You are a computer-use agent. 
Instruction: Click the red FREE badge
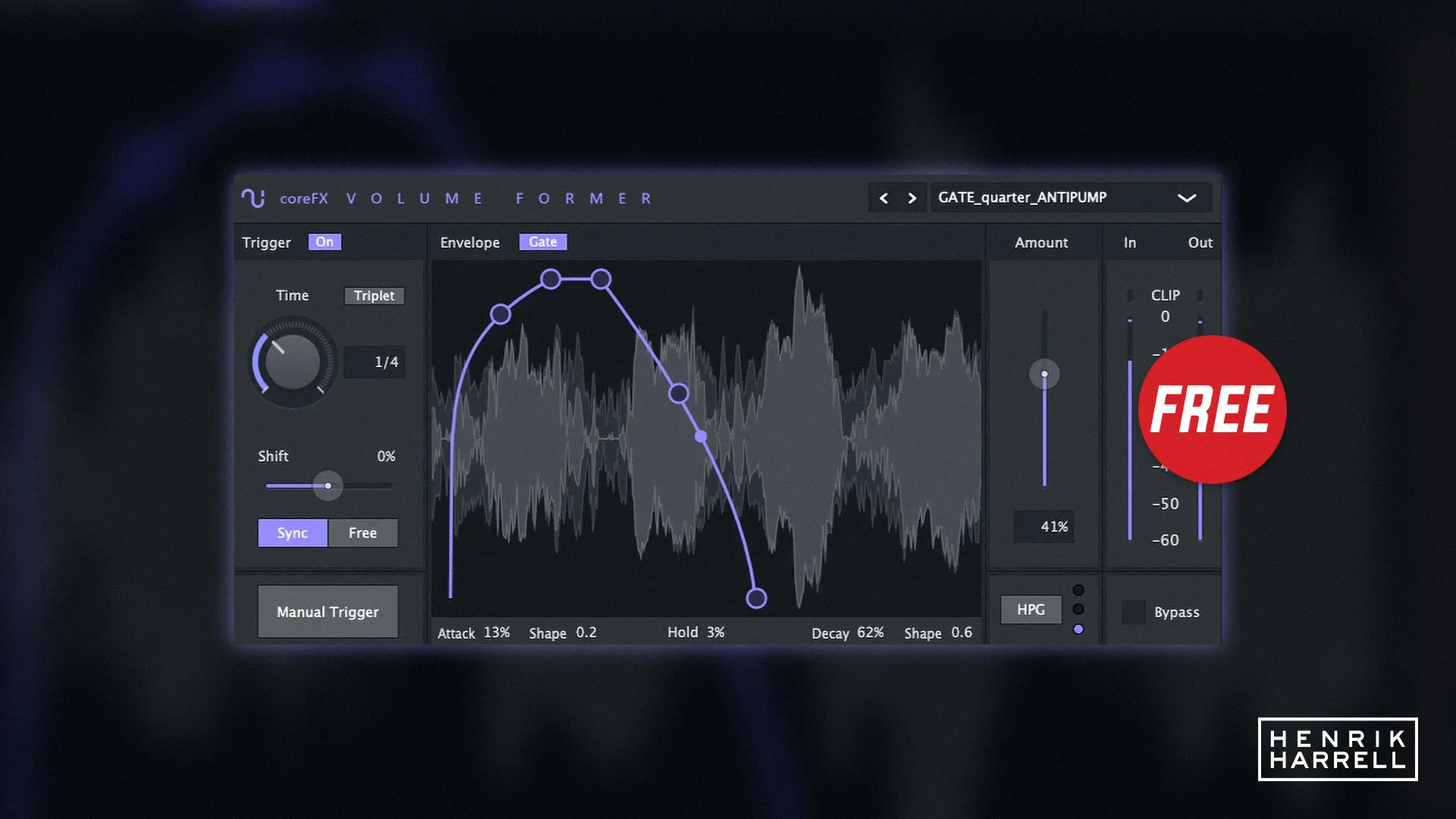pyautogui.click(x=1211, y=410)
